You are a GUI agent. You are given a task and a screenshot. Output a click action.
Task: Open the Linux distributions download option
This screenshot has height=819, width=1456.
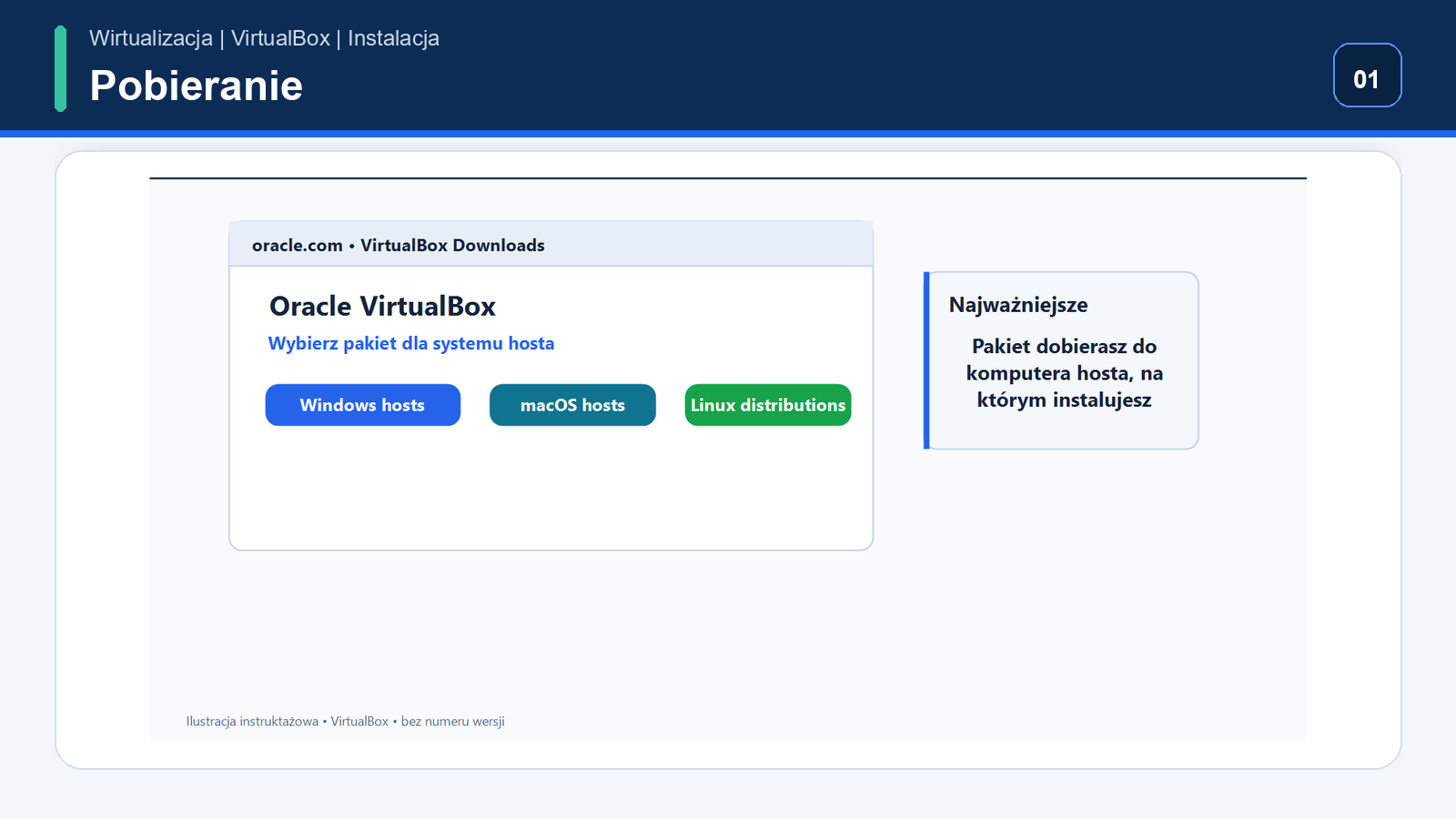pos(768,405)
